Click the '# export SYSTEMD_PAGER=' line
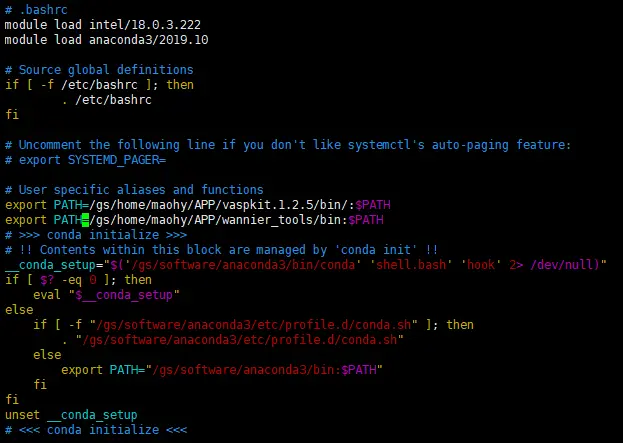 (x=85, y=160)
